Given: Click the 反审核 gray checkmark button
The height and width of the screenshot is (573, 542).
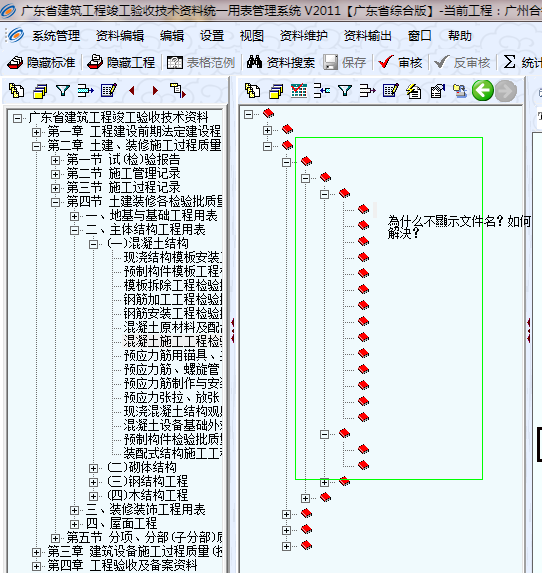Looking at the screenshot, I should pos(462,62).
